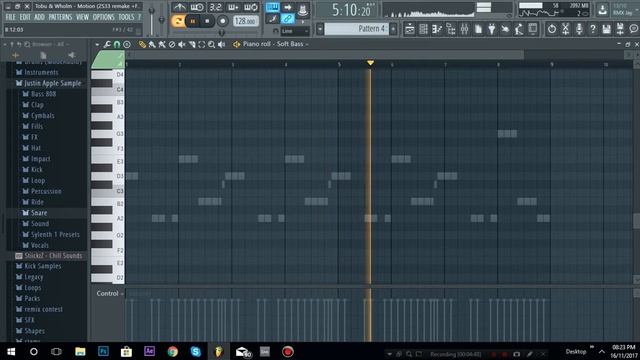Open the TOOLS menu

tap(126, 17)
